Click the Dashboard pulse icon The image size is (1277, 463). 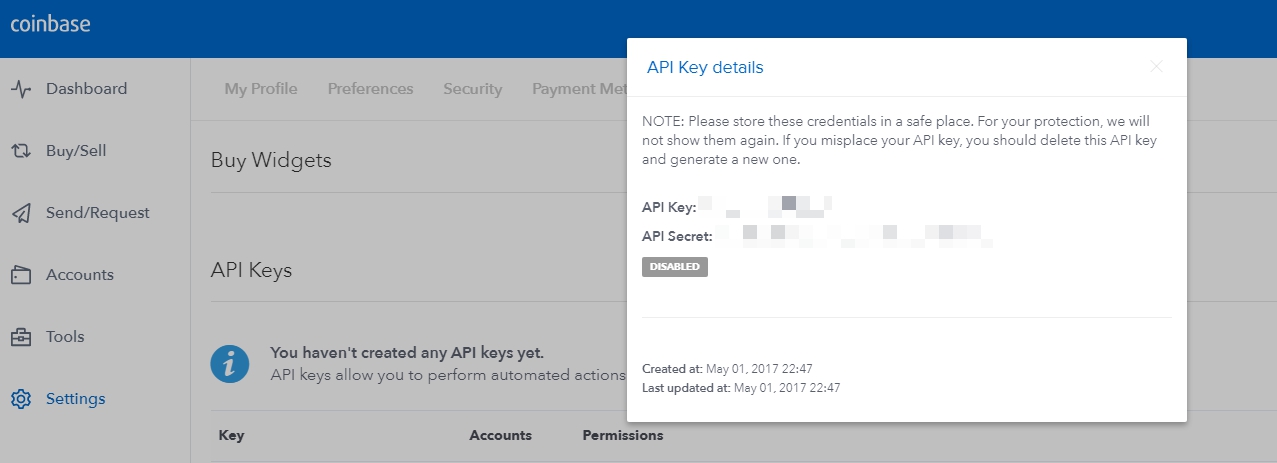(x=21, y=89)
